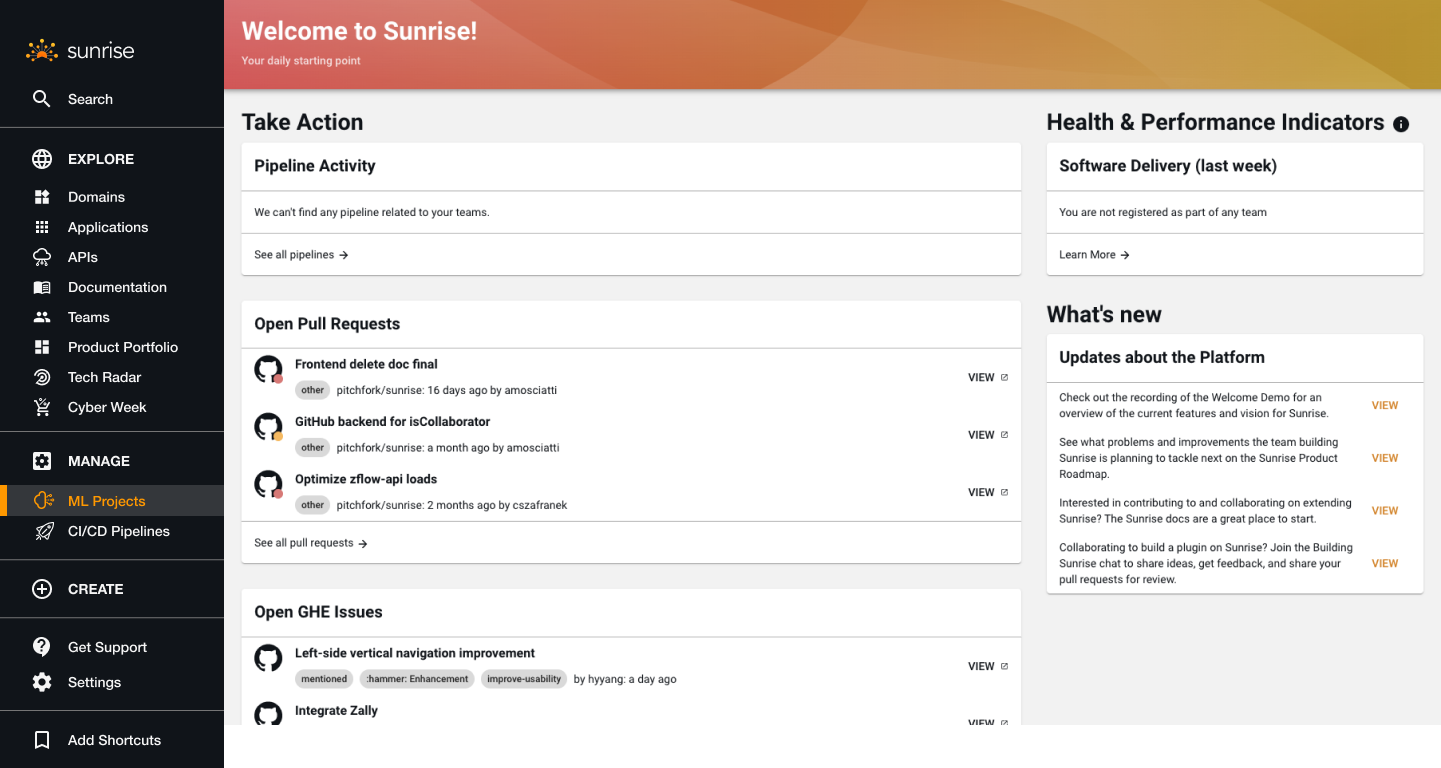Image resolution: width=1441 pixels, height=768 pixels.
Task: Click the Sunrise logo icon
Action: click(42, 50)
